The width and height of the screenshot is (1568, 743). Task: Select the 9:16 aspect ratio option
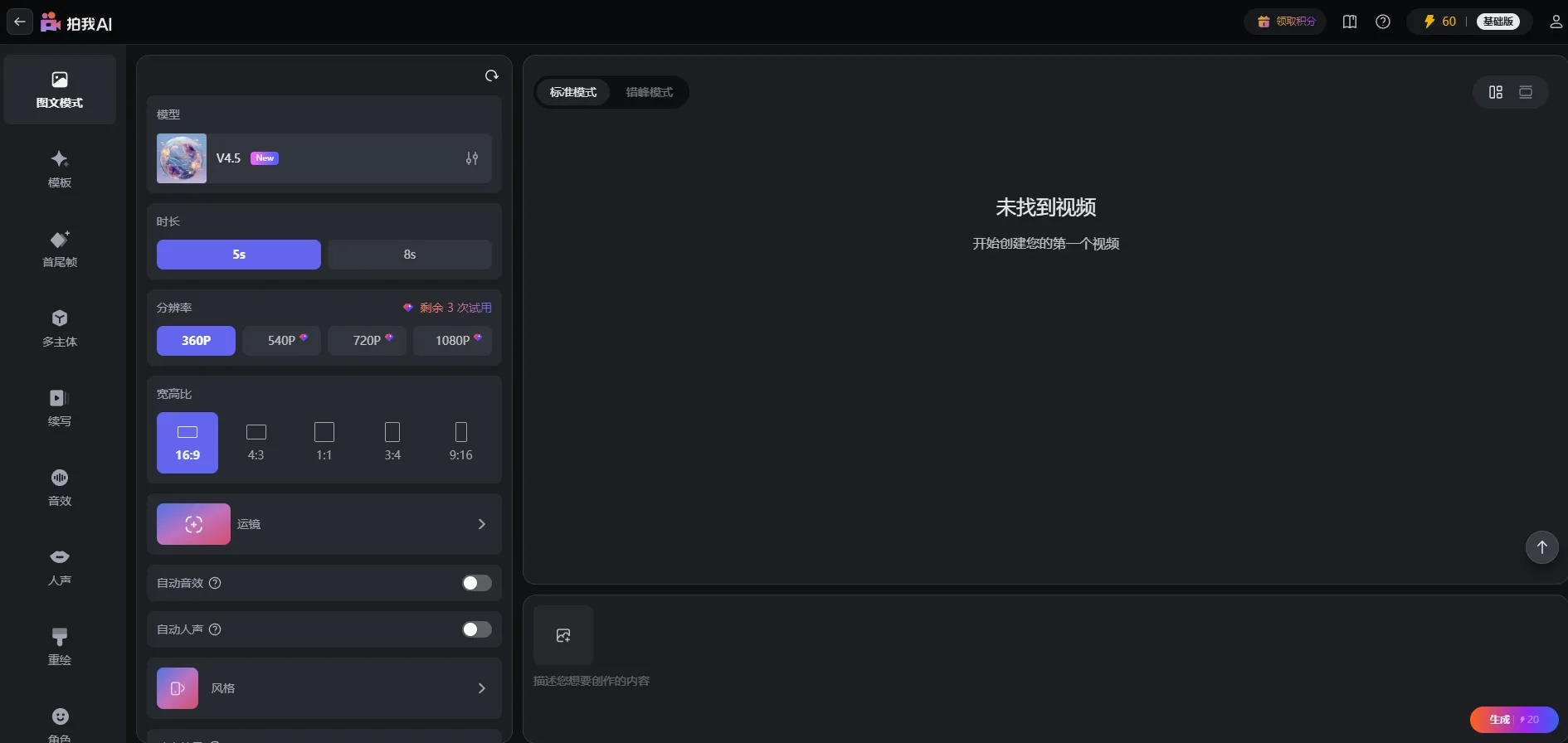tap(460, 443)
